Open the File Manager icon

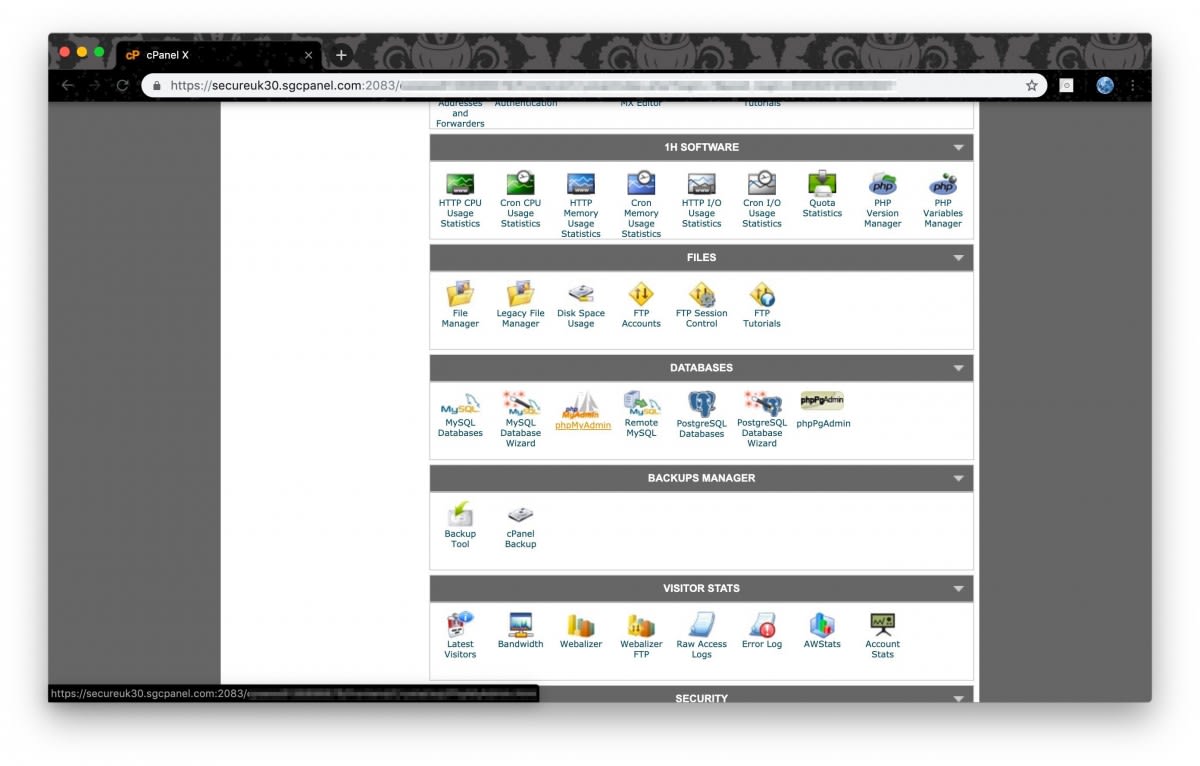pos(460,294)
